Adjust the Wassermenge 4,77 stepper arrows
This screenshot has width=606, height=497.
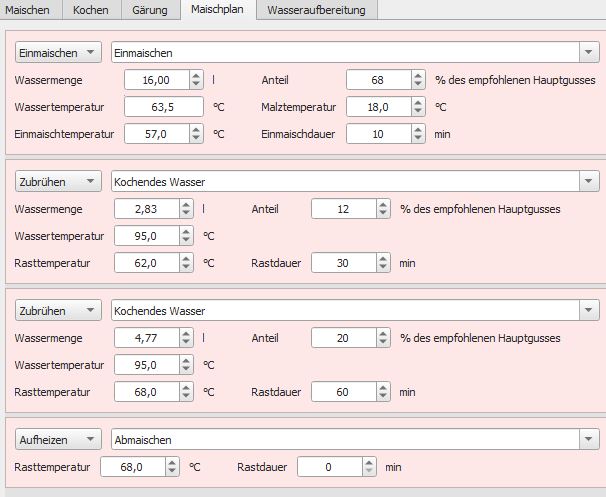point(186,338)
